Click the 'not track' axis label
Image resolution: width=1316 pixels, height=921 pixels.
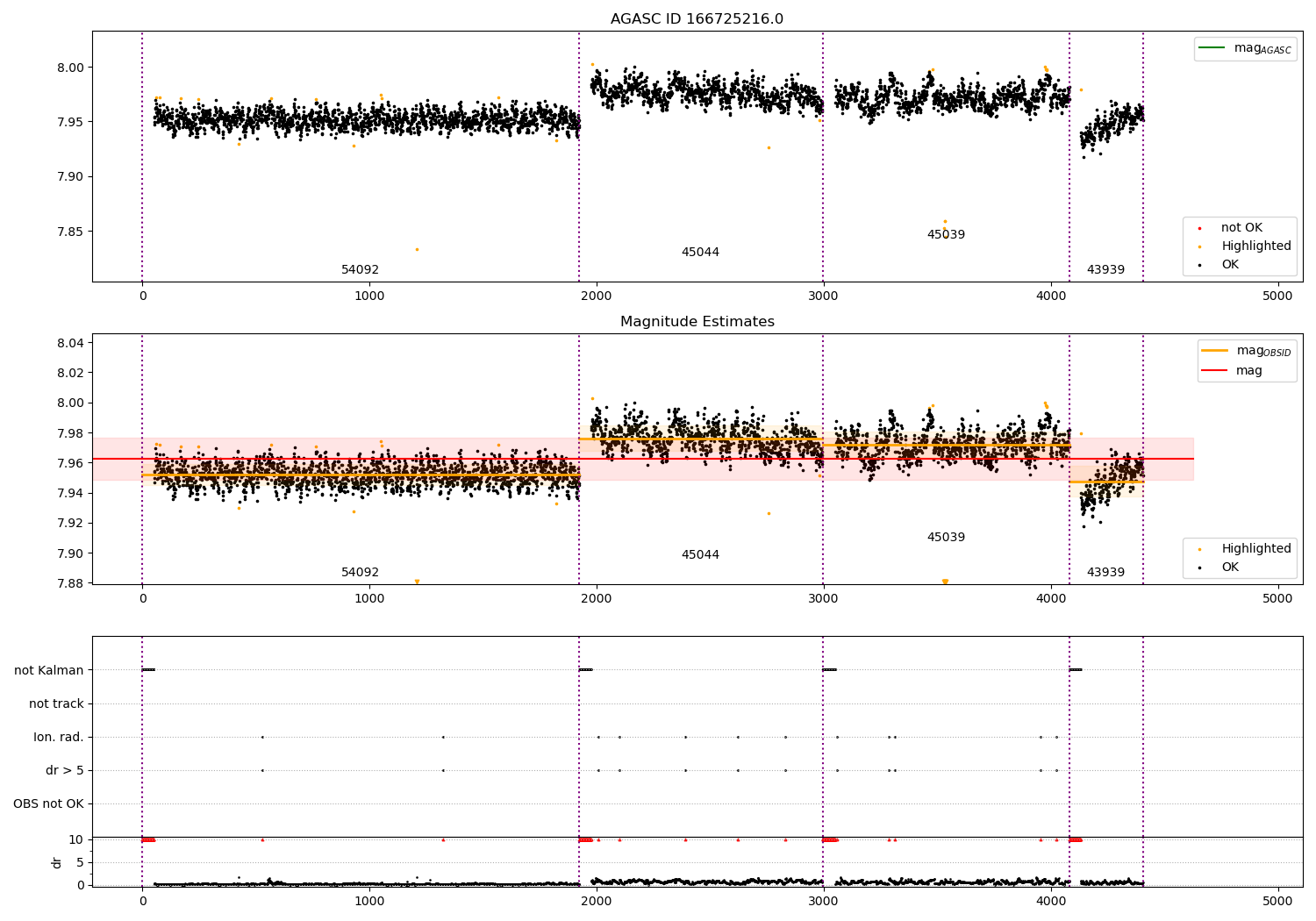56,703
